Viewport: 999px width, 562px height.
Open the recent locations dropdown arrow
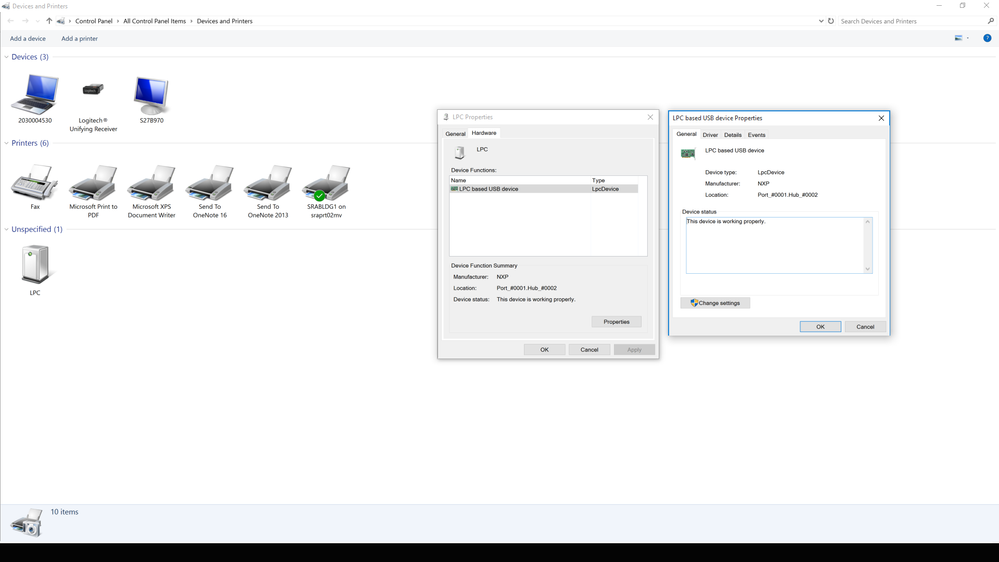(37, 21)
